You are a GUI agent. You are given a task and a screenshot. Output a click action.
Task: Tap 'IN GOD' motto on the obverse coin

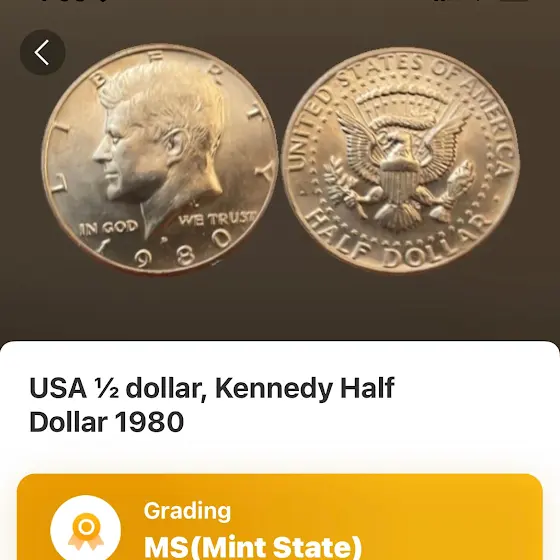click(109, 227)
